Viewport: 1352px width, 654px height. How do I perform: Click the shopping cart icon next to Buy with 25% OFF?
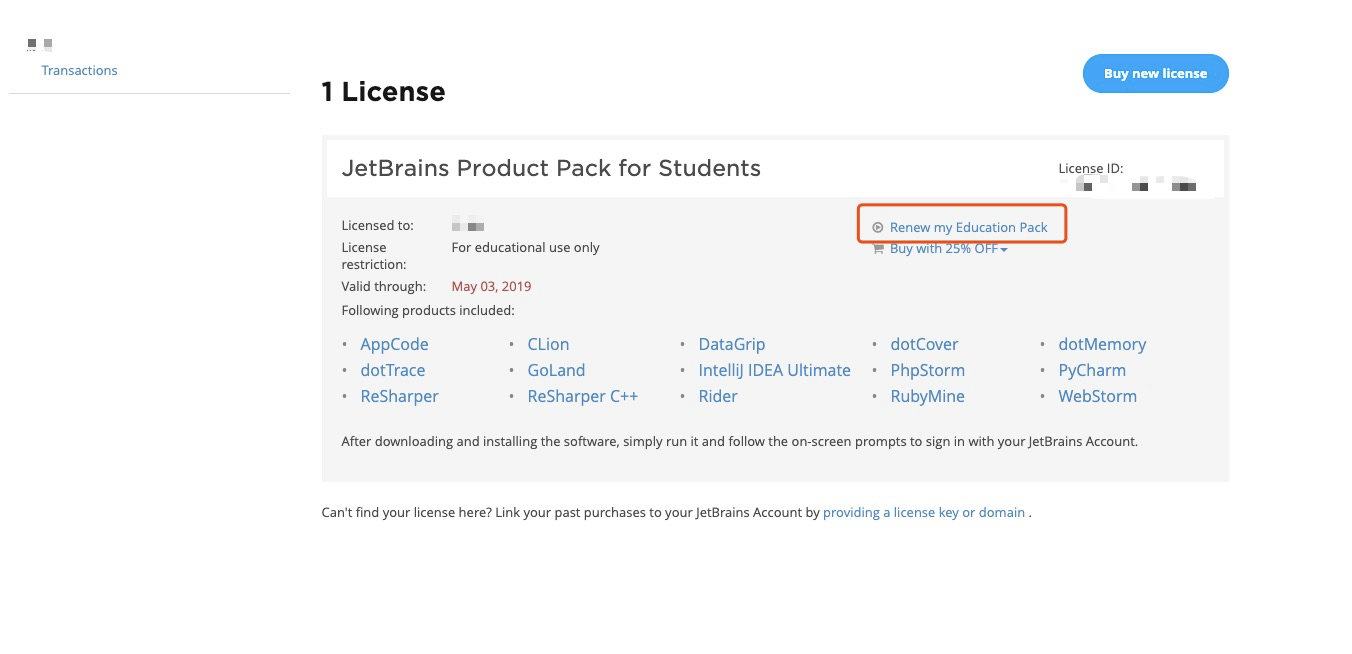[877, 248]
